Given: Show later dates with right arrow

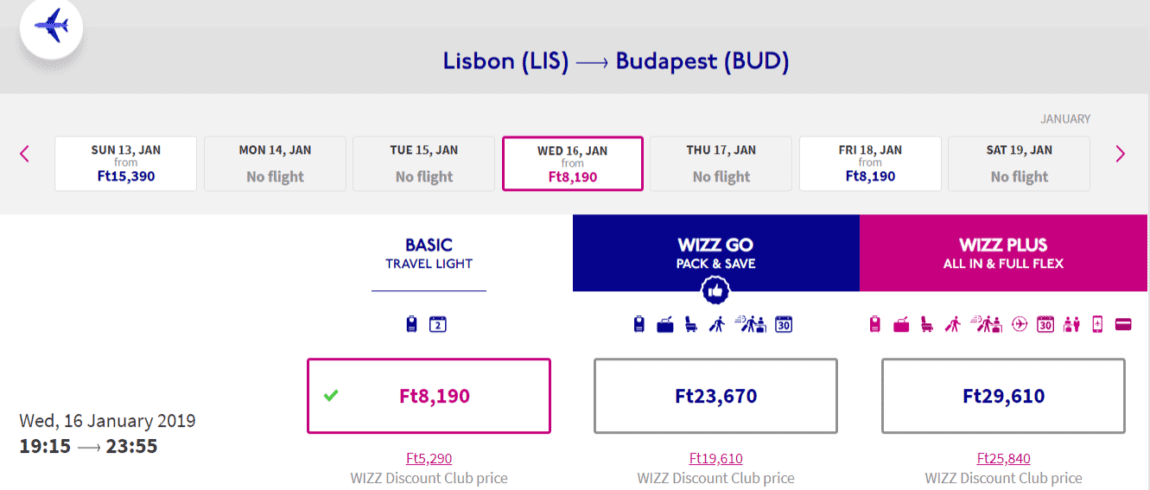Looking at the screenshot, I should (1120, 154).
